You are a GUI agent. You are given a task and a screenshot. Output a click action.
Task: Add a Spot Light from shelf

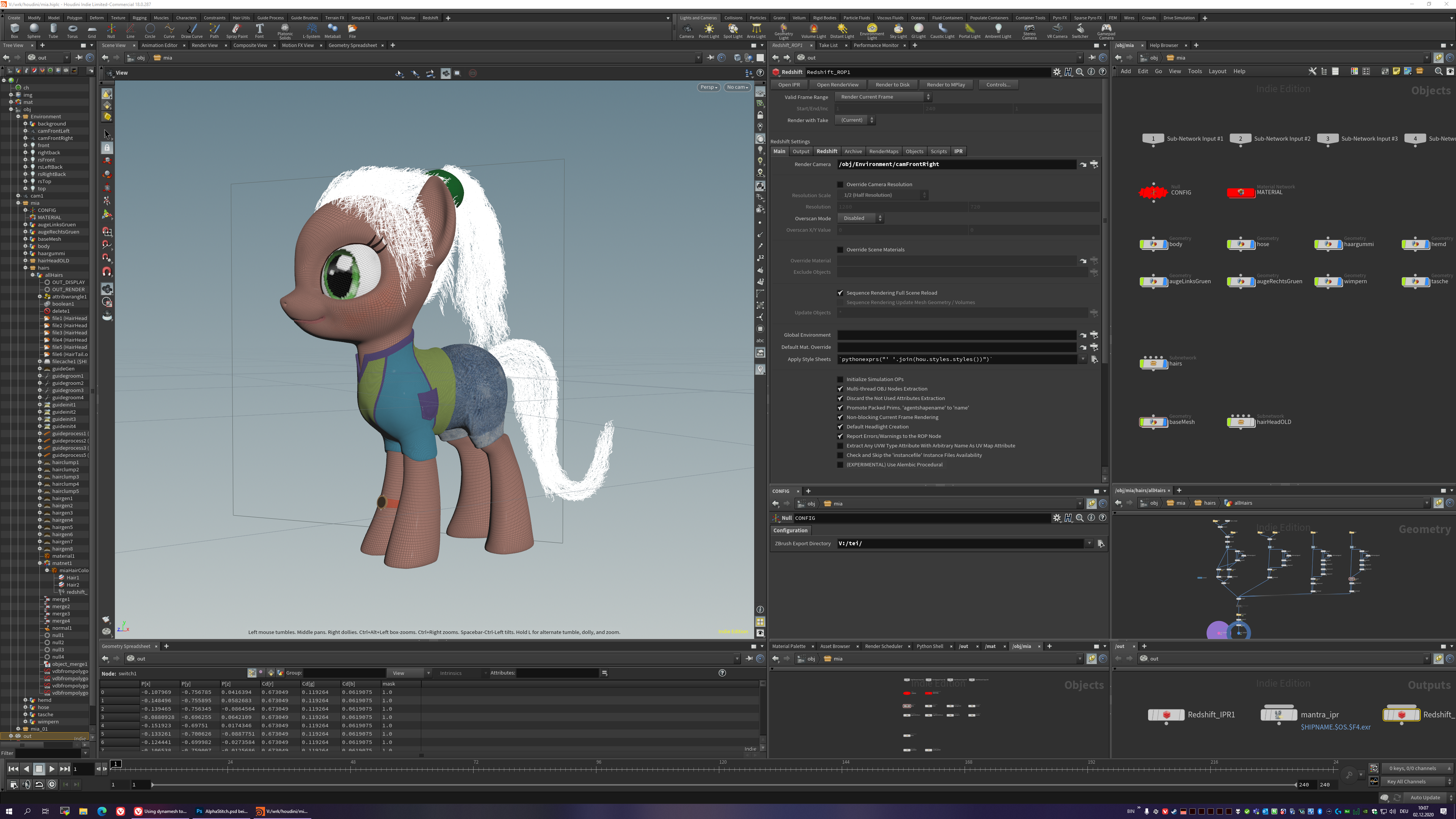(x=733, y=30)
